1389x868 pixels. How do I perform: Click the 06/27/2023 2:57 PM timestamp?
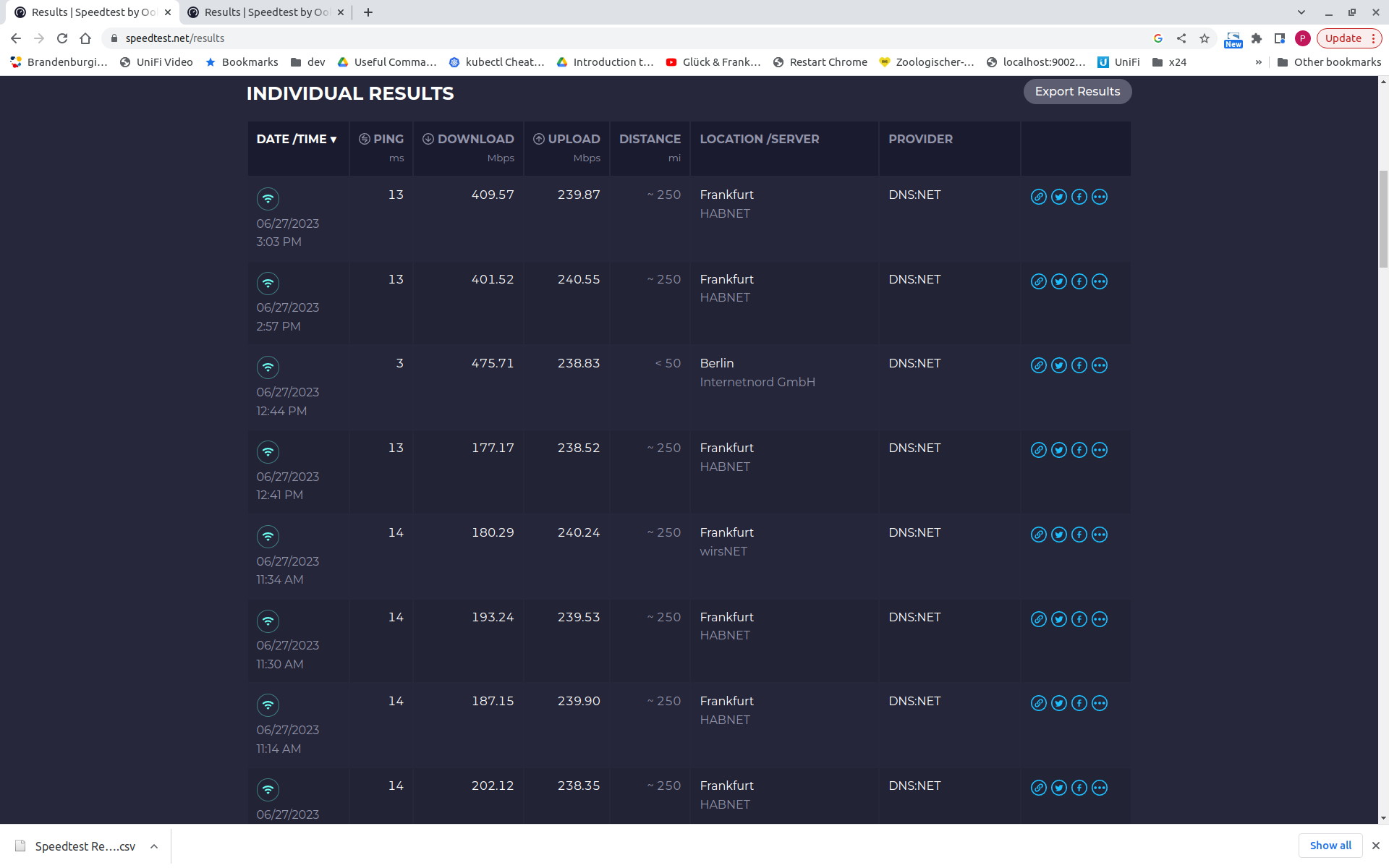pos(287,317)
